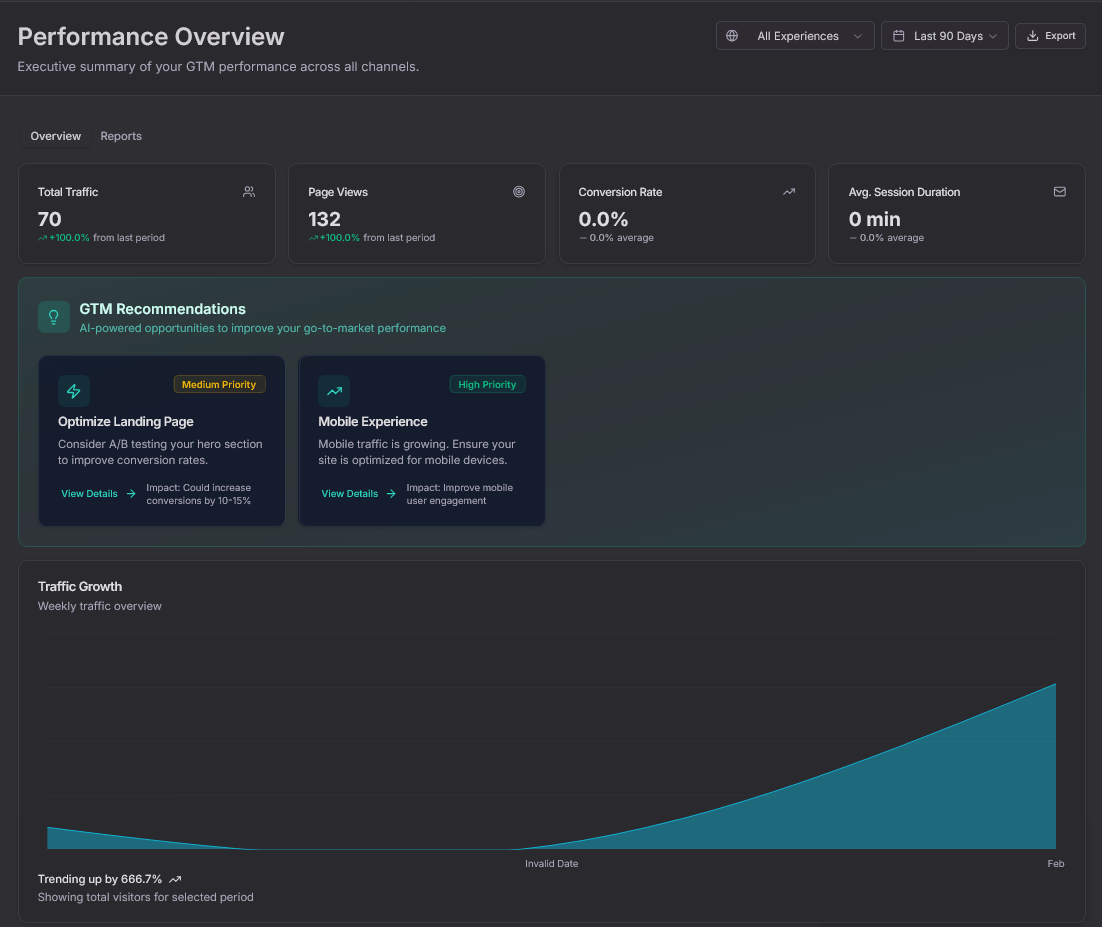Viewport: 1102px width, 928px height.
Task: Click the target icon on the Page Views card
Action: pos(518,191)
